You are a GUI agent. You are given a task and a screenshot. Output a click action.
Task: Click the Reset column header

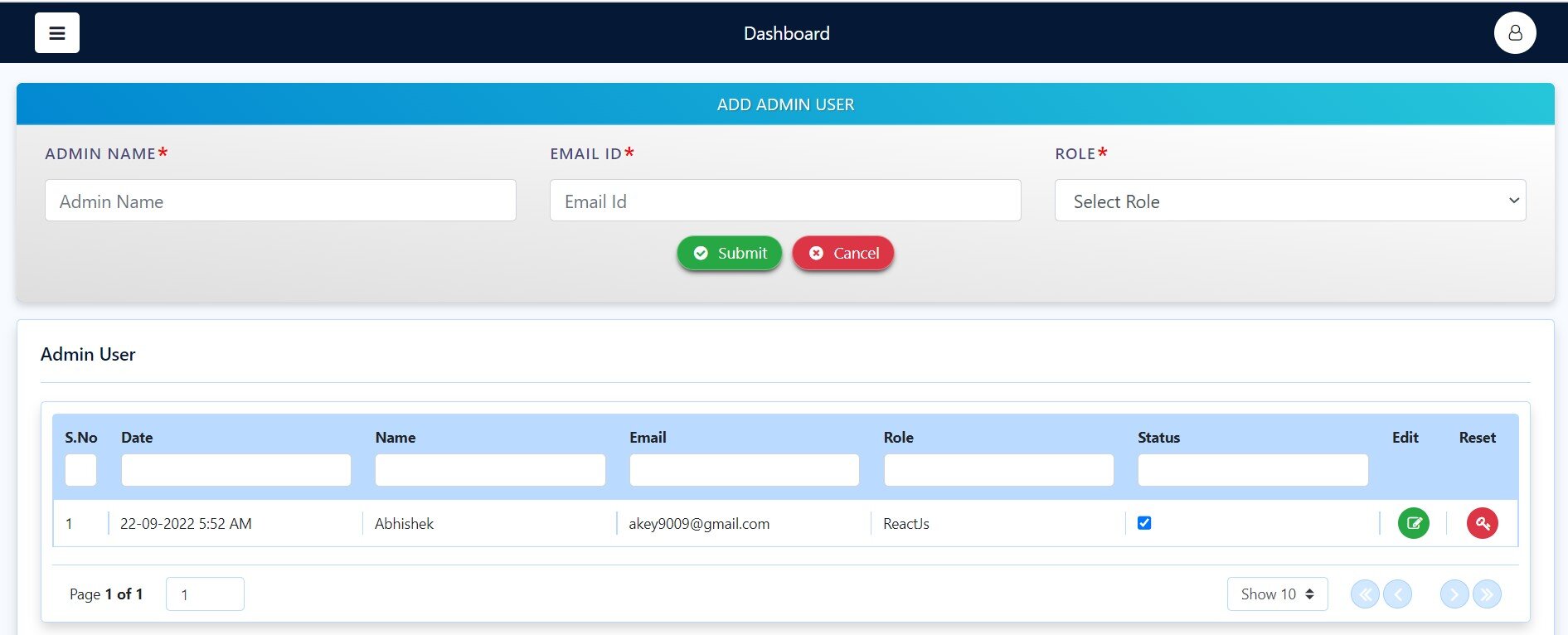point(1478,438)
